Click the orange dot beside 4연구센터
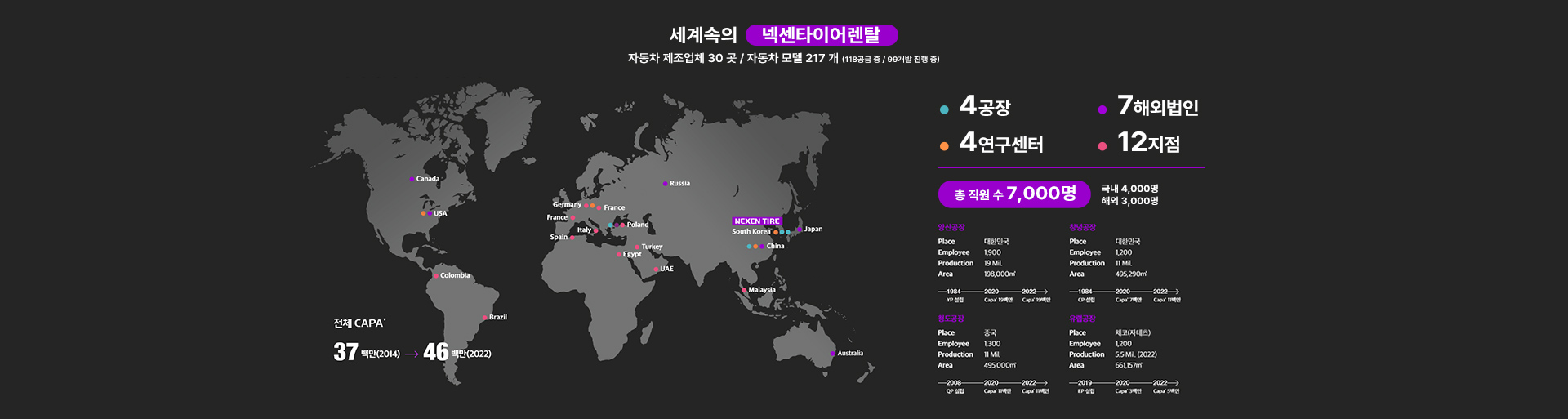1568x419 pixels. pos(944,147)
